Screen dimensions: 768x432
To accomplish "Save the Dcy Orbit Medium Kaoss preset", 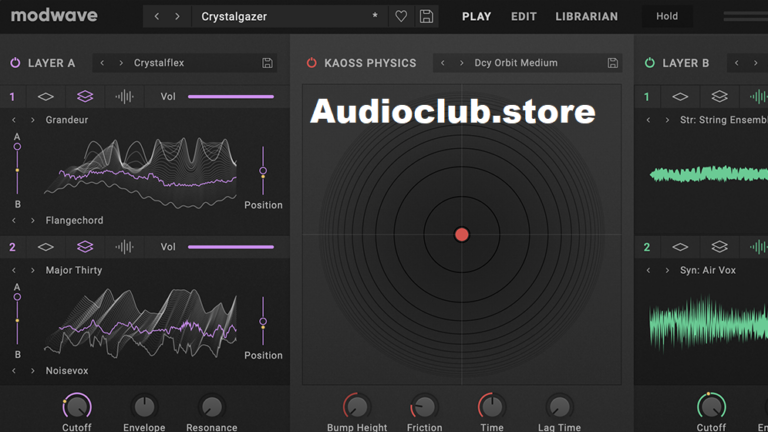I will click(x=612, y=63).
